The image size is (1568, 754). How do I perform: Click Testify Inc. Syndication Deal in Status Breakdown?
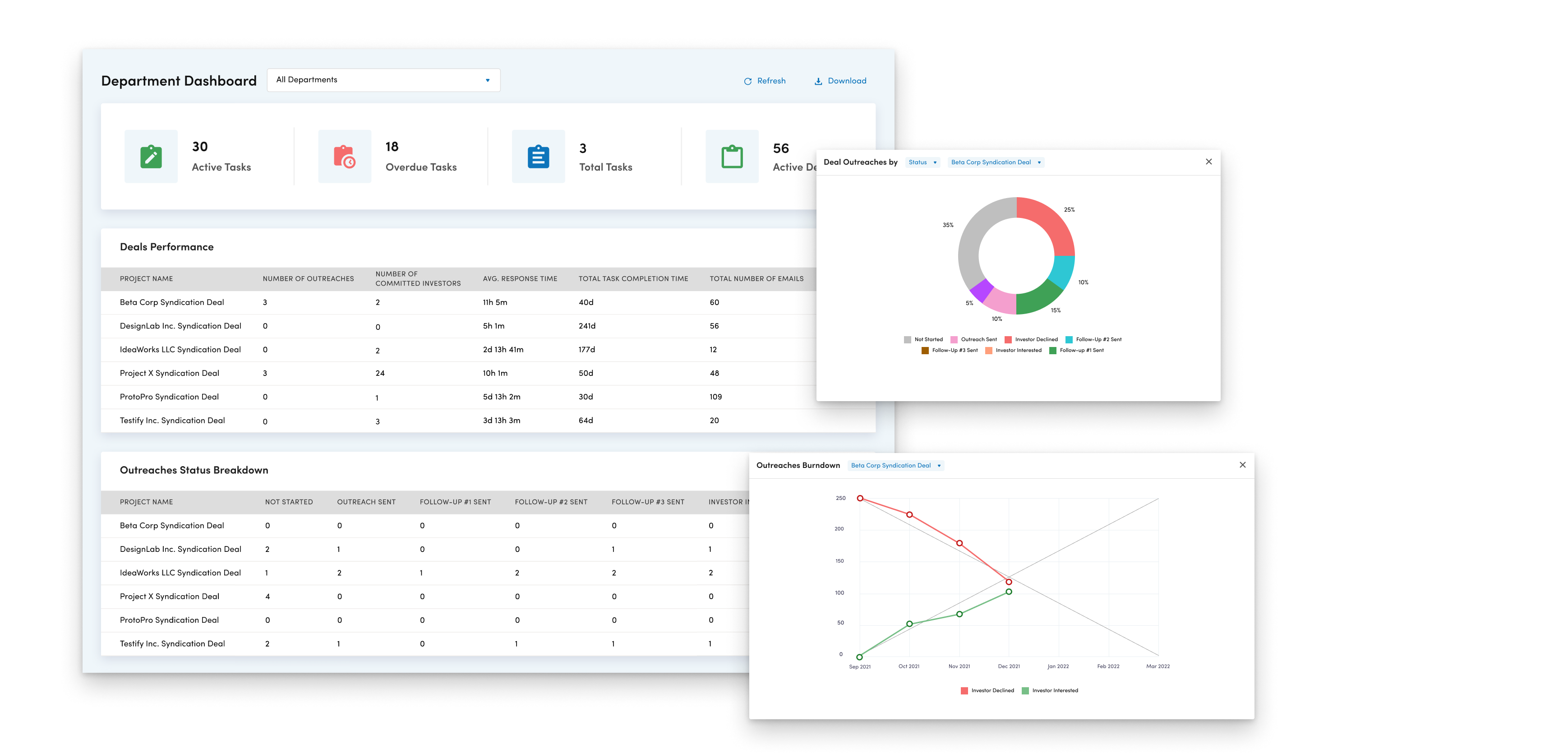click(x=172, y=644)
